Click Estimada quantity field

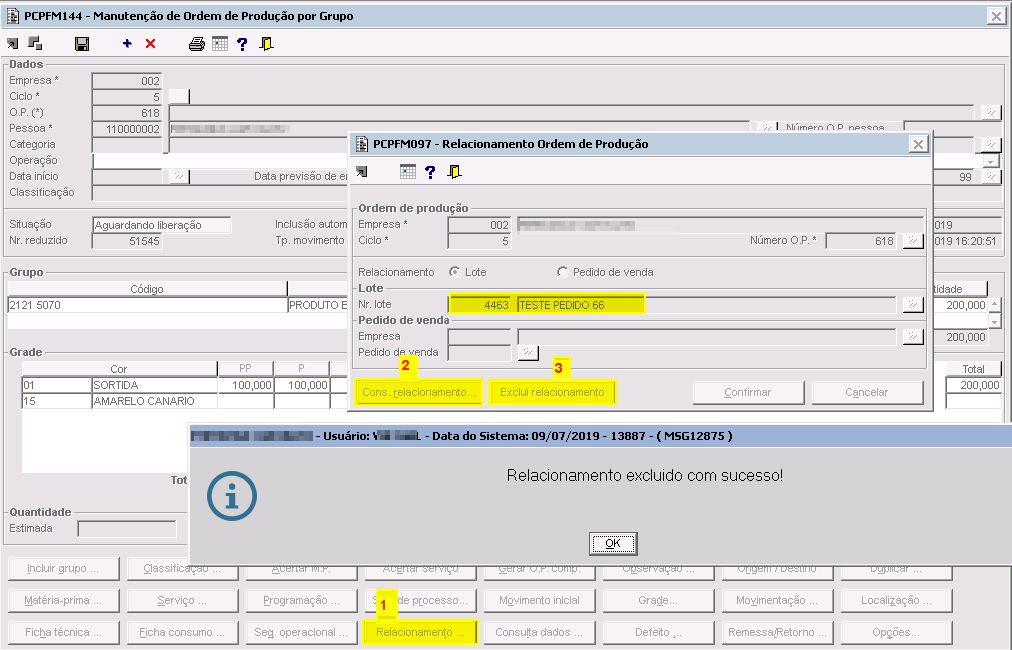click(x=126, y=529)
